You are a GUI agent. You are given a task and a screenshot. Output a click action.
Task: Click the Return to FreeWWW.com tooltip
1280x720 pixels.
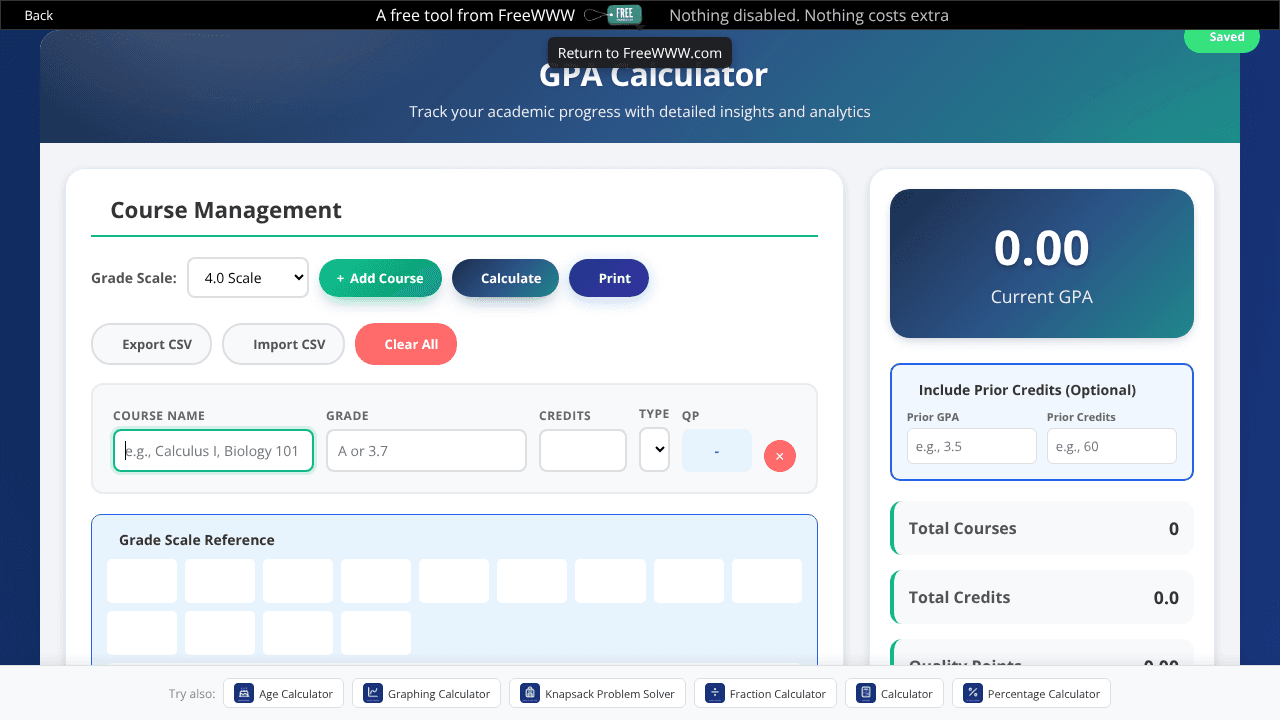pos(640,53)
